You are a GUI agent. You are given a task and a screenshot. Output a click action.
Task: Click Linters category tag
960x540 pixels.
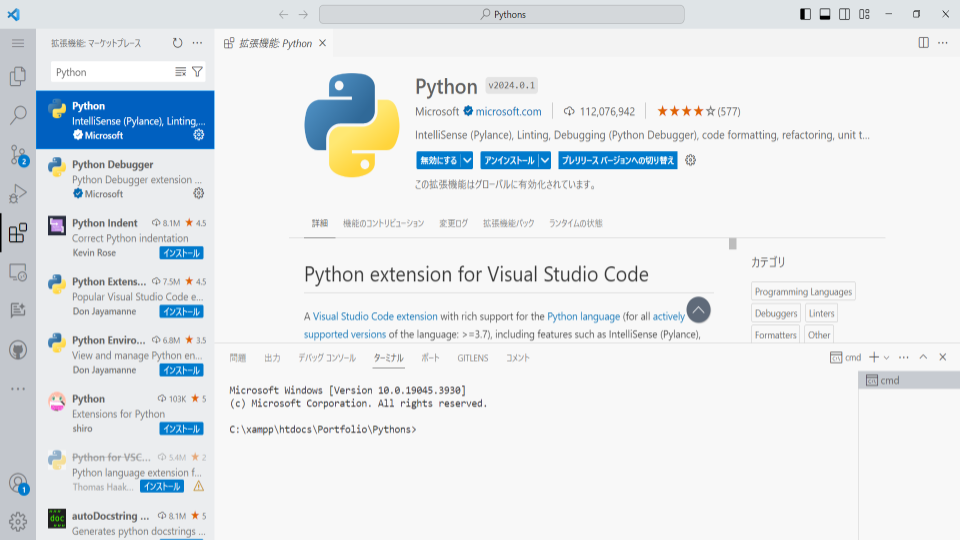pyautogui.click(x=821, y=313)
